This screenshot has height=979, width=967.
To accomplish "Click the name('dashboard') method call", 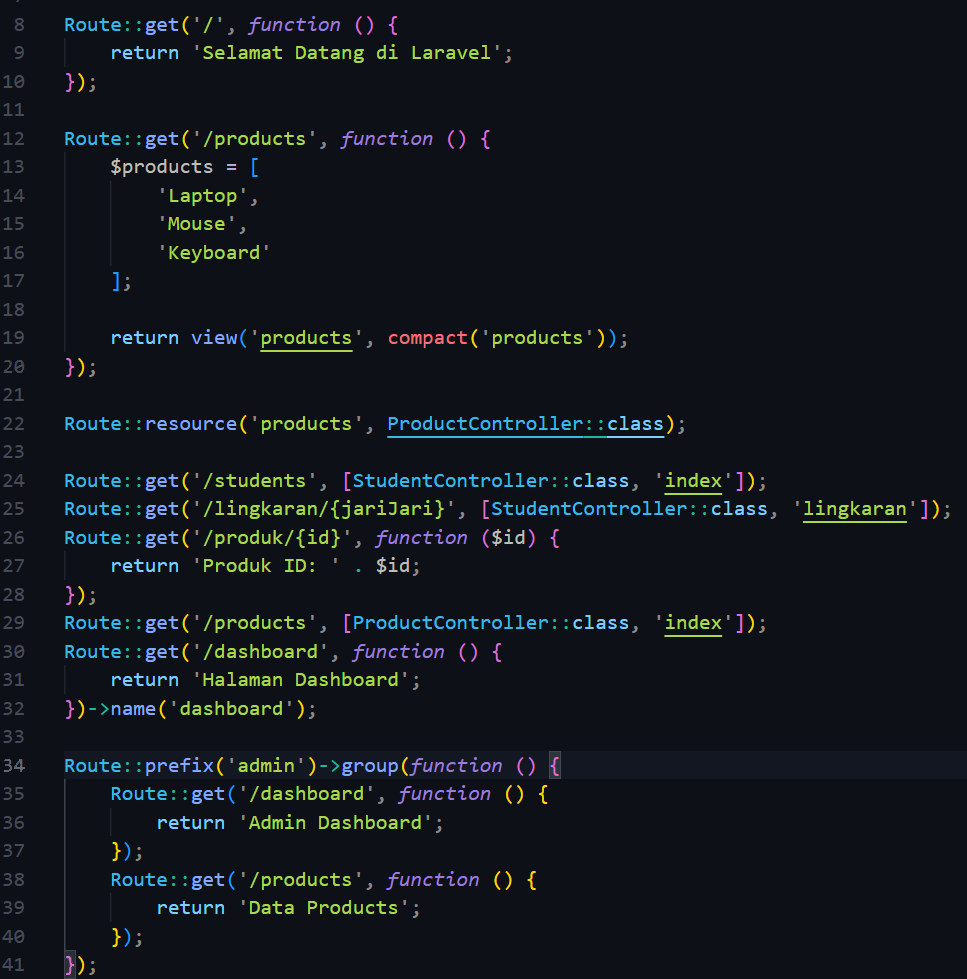I will click(x=208, y=709).
